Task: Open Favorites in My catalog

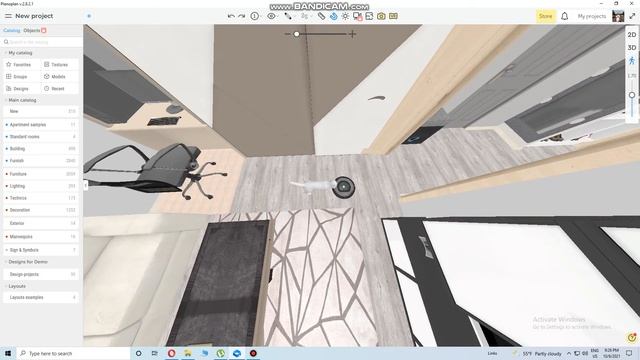Action: [x=22, y=64]
